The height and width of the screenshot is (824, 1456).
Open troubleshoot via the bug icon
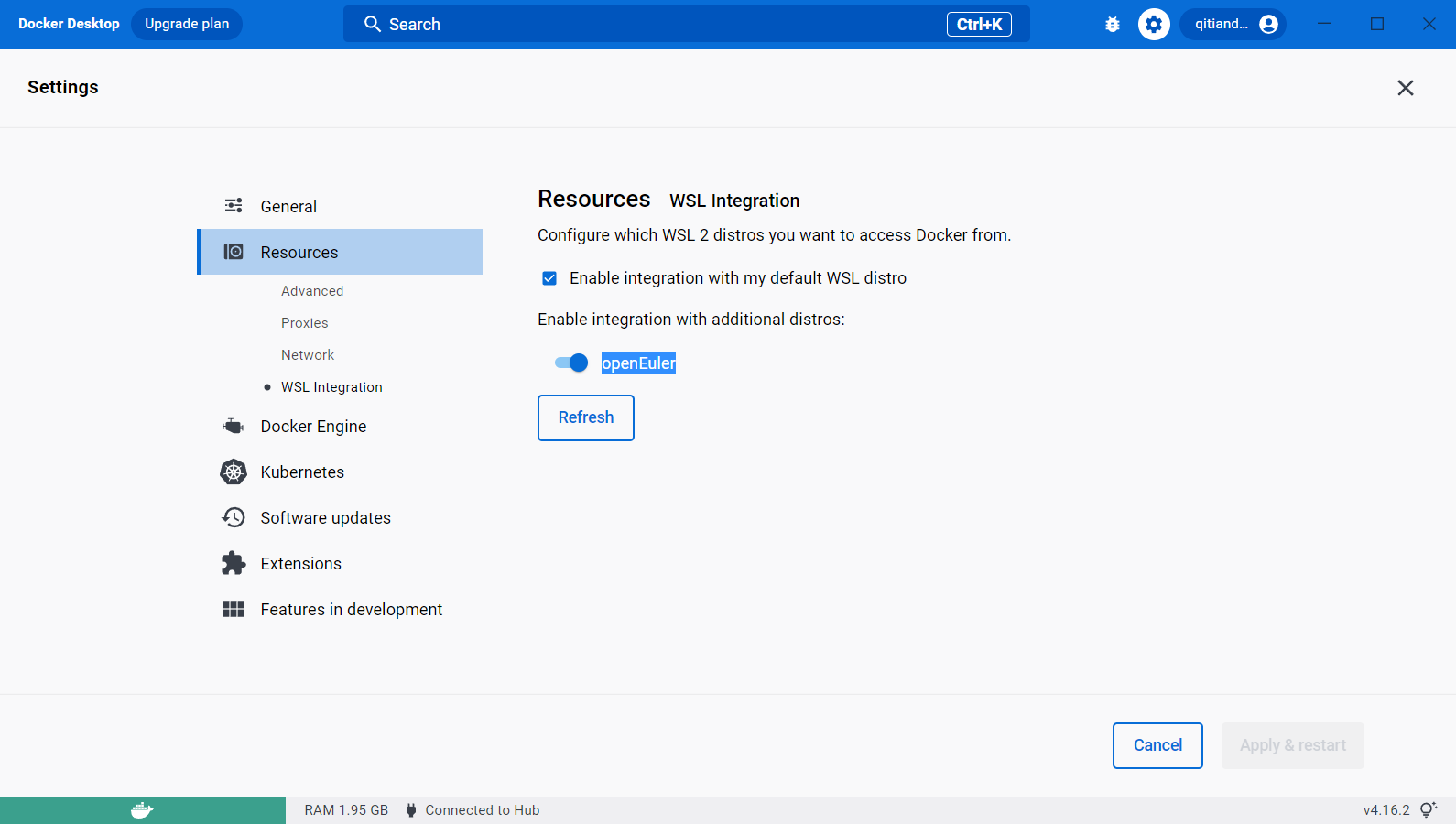[1113, 25]
